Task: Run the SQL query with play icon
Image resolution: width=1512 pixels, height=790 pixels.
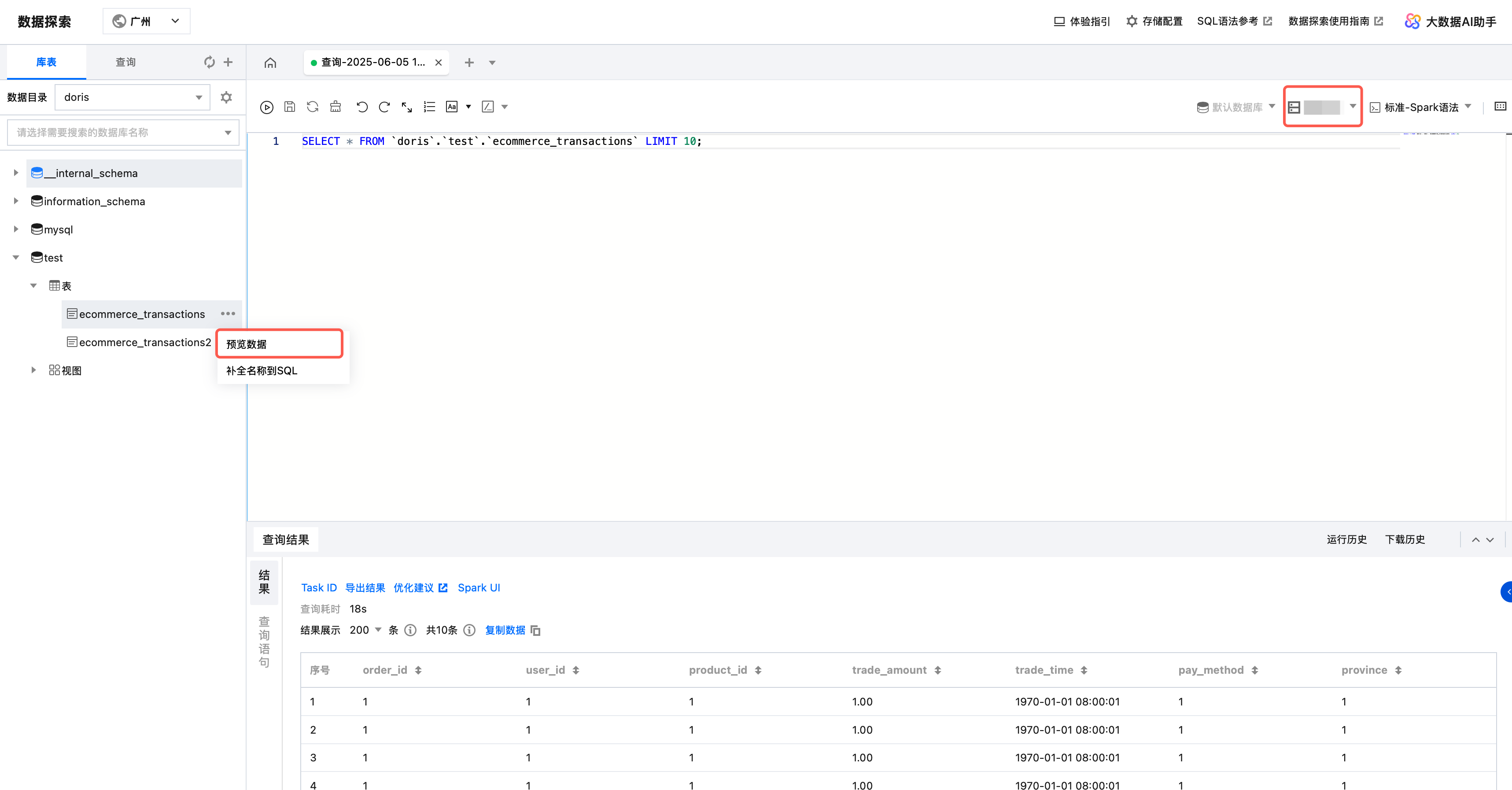Action: tap(266, 107)
